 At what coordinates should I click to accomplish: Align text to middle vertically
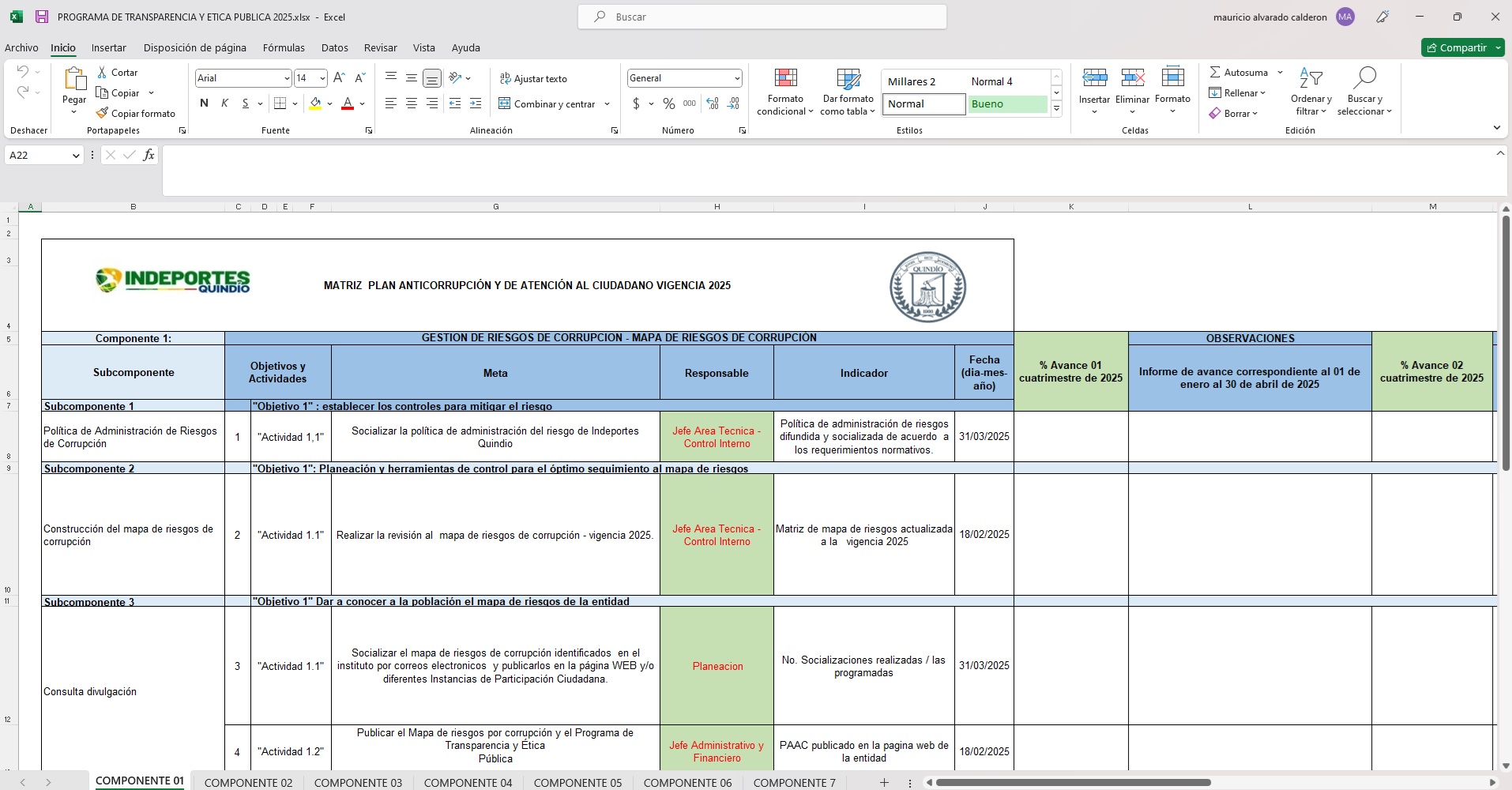coord(412,77)
